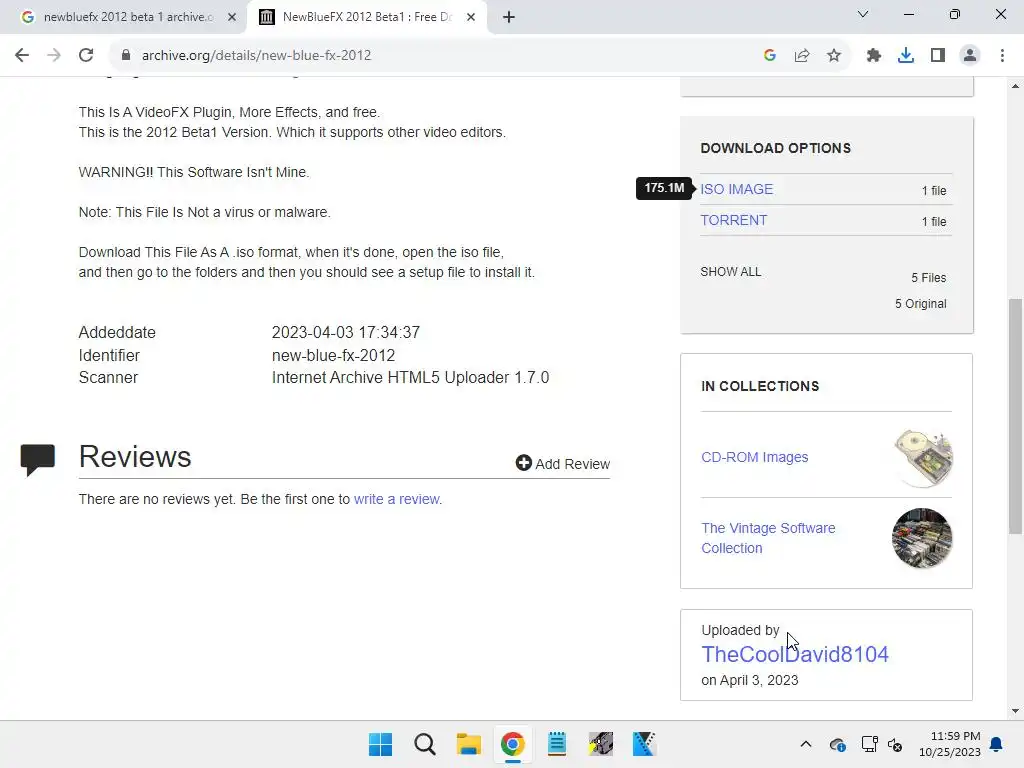Open uploader TheCoolDavid8104 profile
The width and height of the screenshot is (1024, 768).
click(x=795, y=654)
